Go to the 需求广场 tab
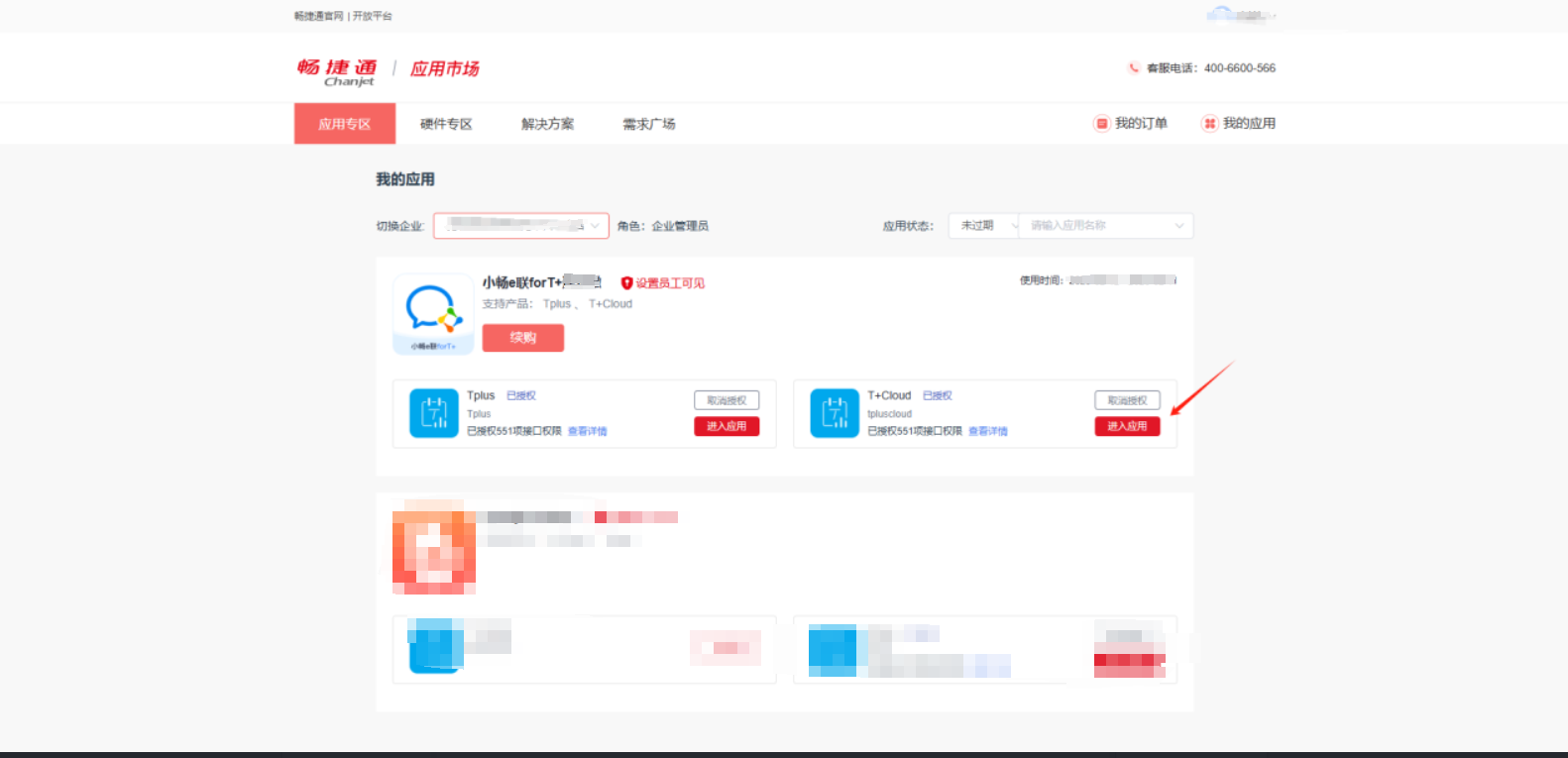 pos(649,124)
